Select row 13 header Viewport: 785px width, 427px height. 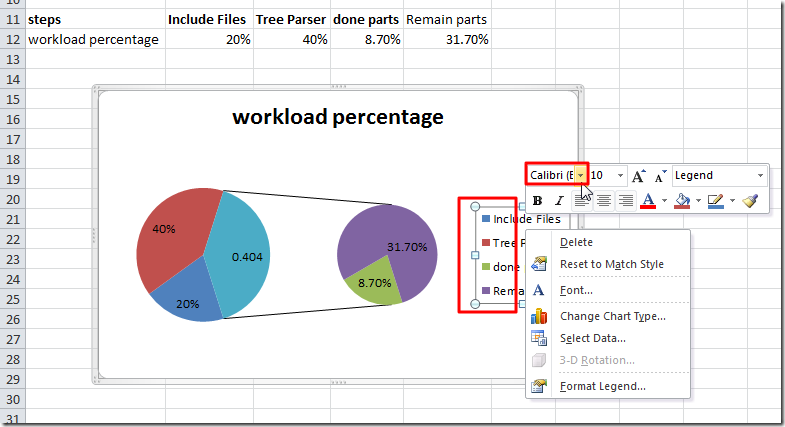point(13,60)
